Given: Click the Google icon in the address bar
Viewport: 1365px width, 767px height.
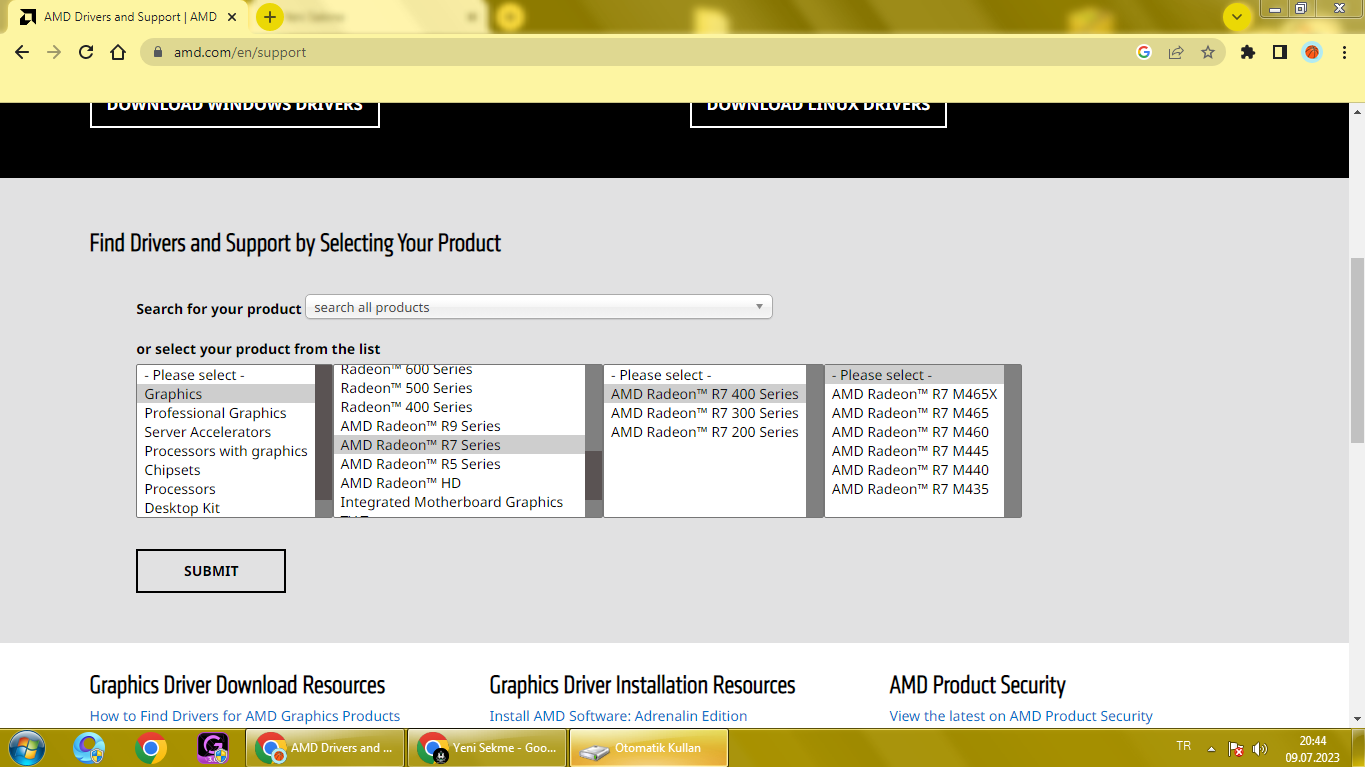Looking at the screenshot, I should pyautogui.click(x=1144, y=52).
